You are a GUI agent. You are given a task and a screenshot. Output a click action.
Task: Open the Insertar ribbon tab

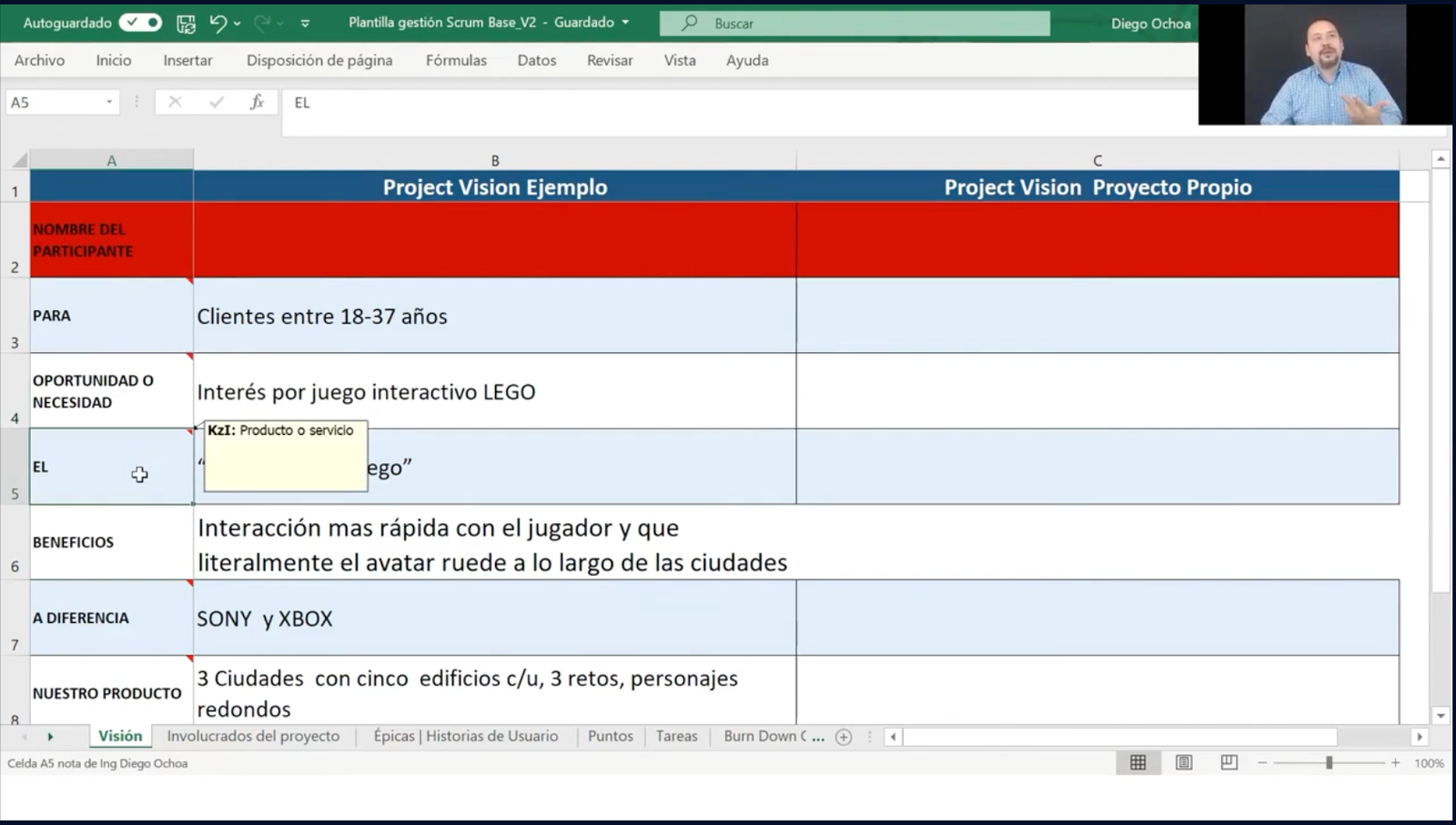pyautogui.click(x=187, y=61)
